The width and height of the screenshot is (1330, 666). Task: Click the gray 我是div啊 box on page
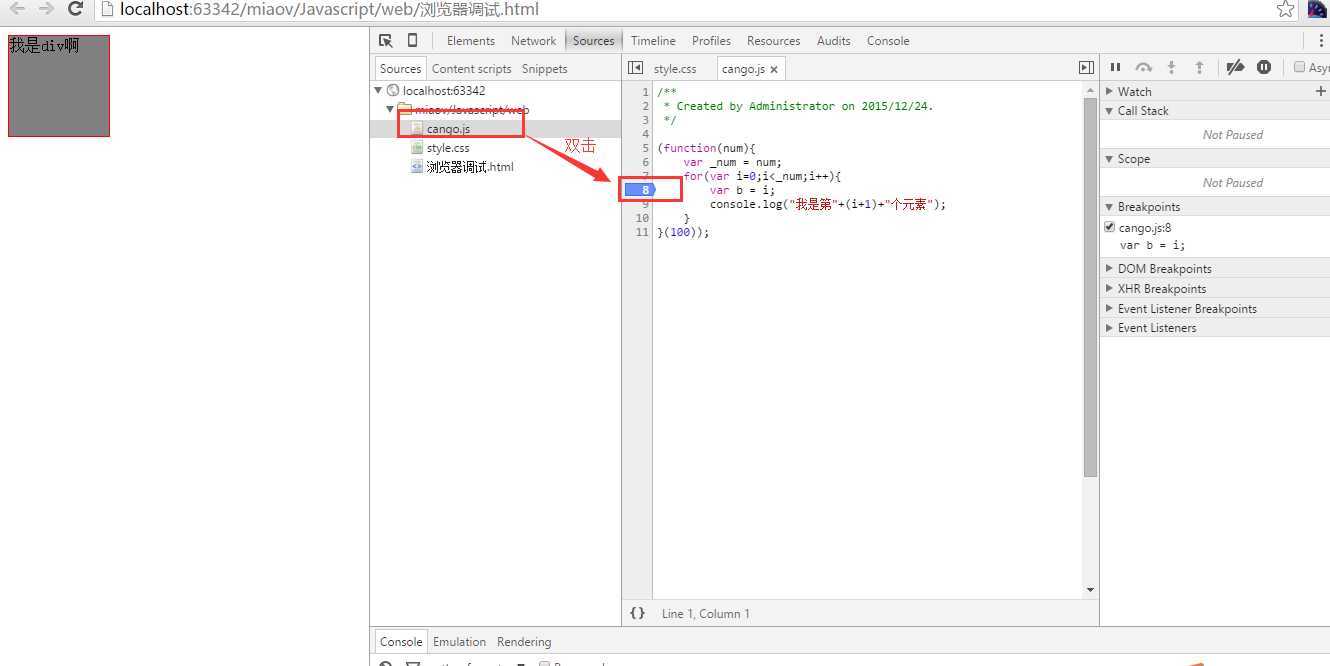59,86
